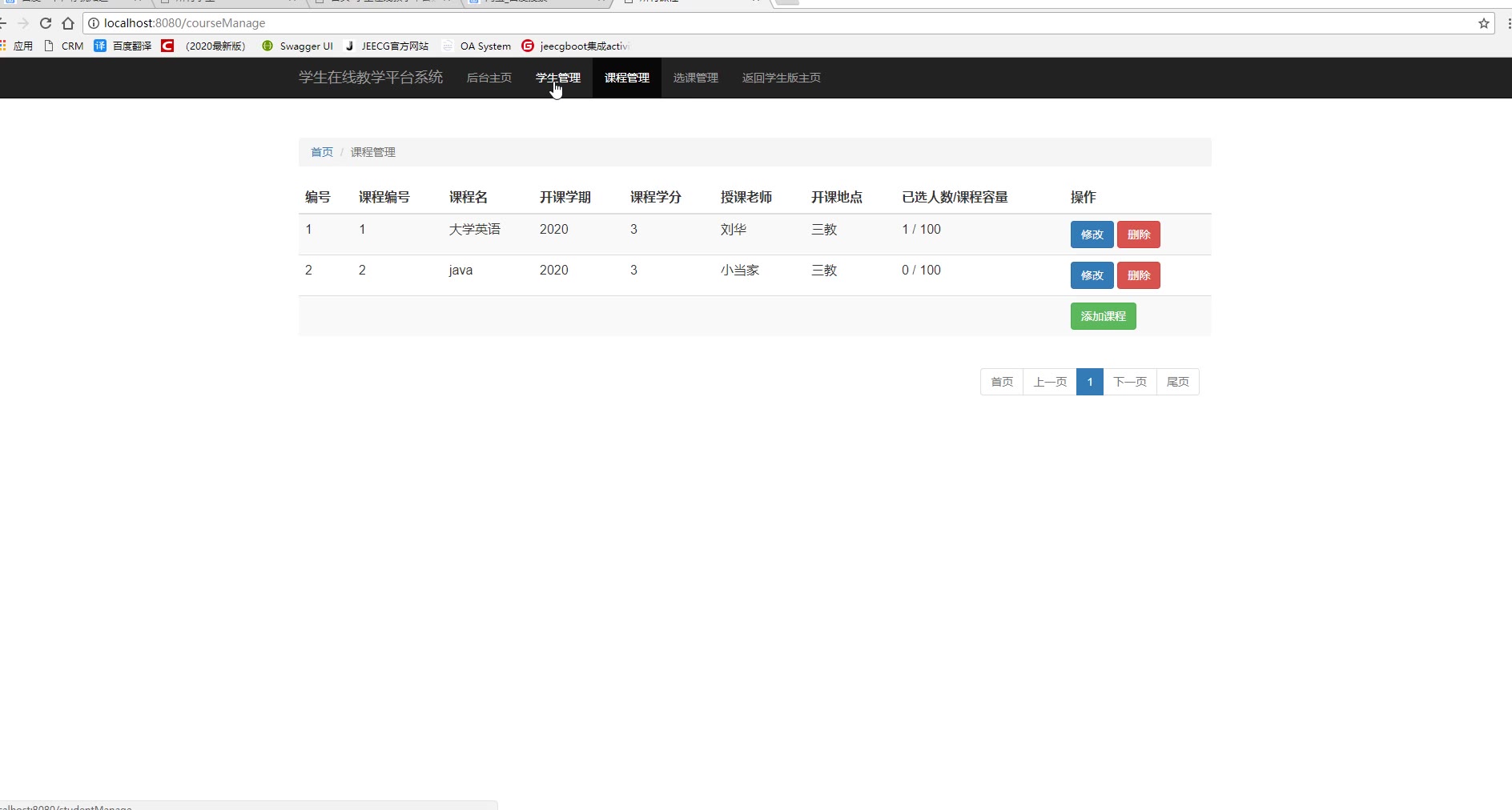Click the 课程名 column header

pyautogui.click(x=468, y=197)
